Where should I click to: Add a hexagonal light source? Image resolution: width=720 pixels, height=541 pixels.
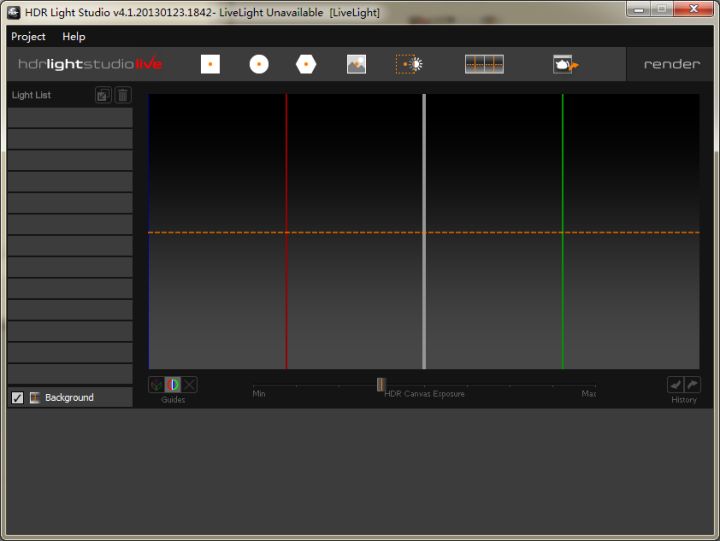click(x=306, y=64)
